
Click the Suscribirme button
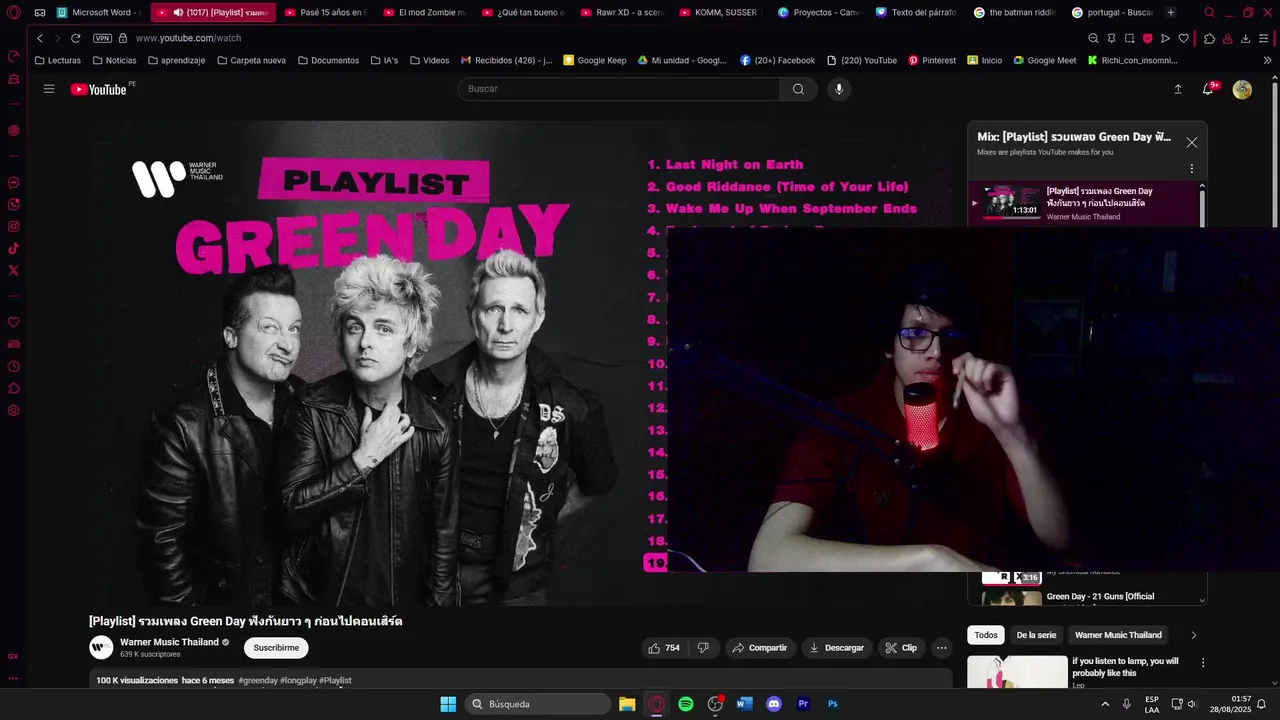click(276, 648)
